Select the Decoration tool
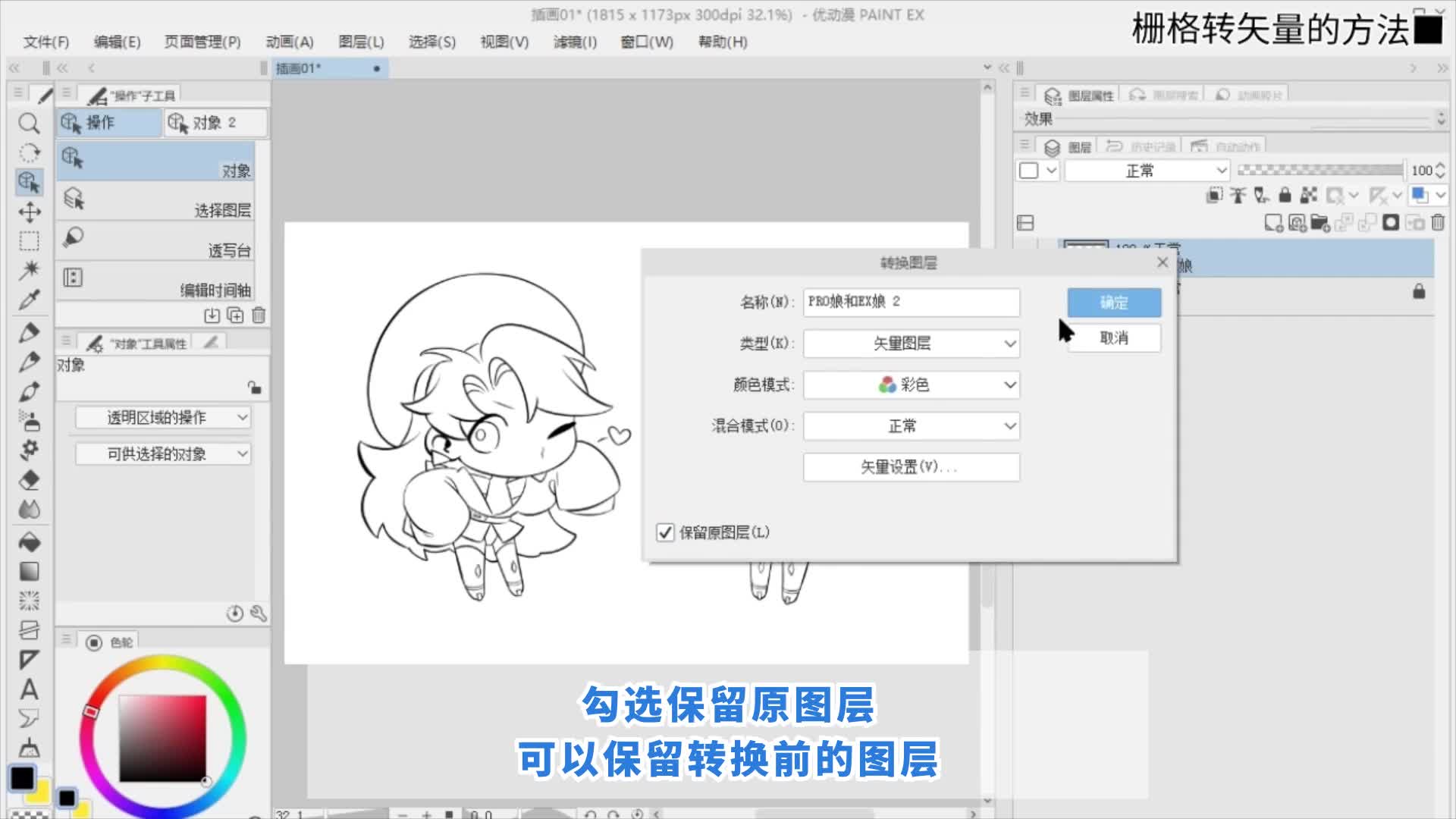 pos(29,450)
